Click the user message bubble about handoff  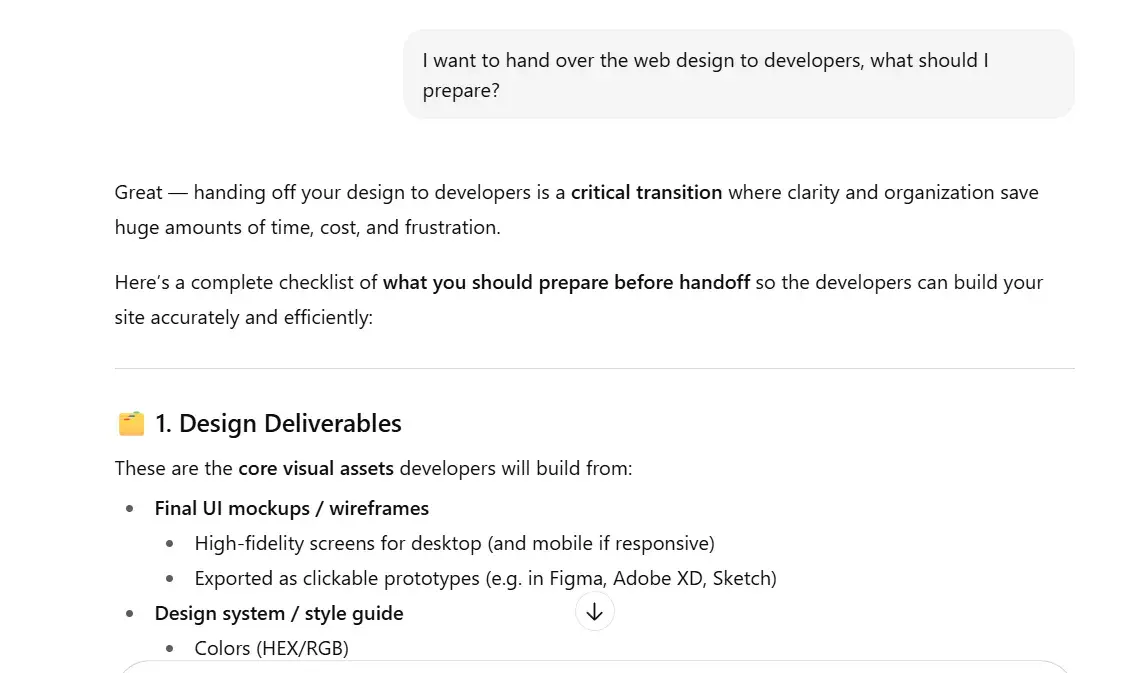click(739, 74)
